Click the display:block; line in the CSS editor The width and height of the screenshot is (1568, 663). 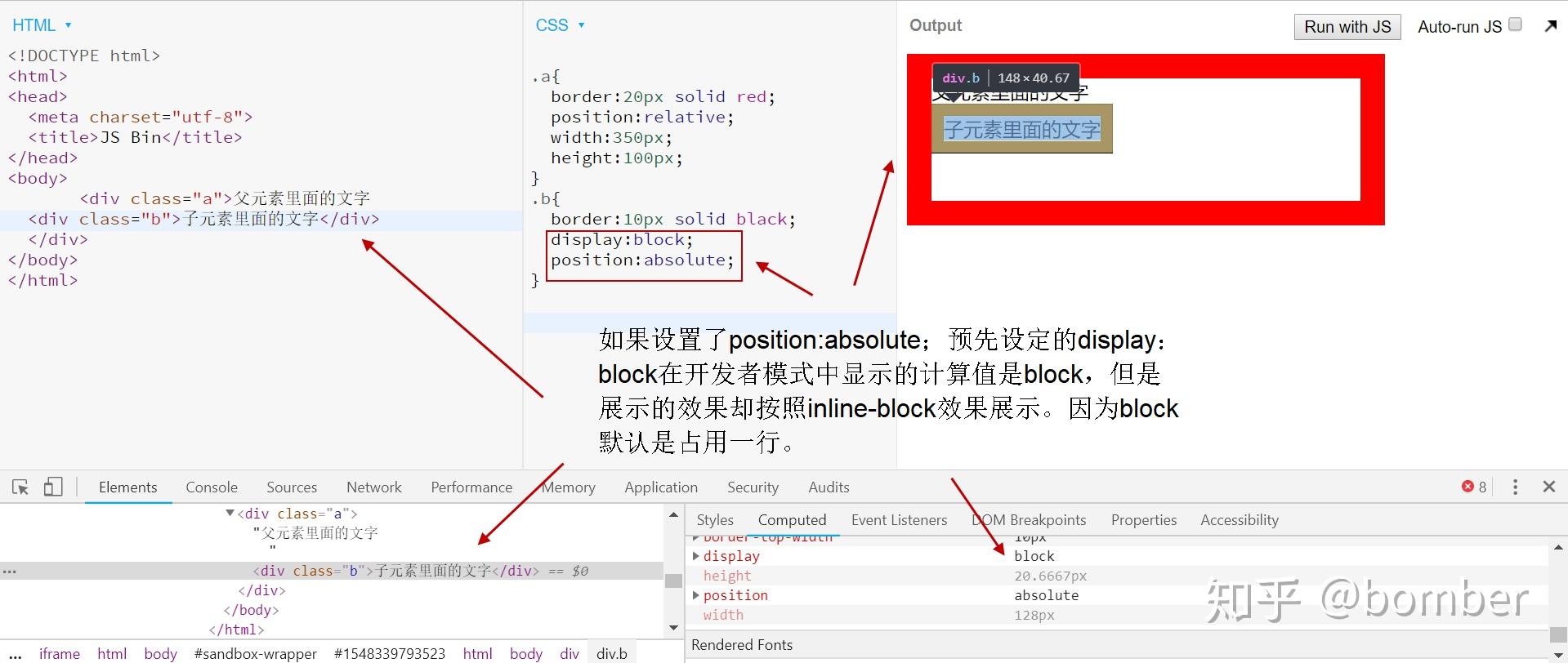622,239
